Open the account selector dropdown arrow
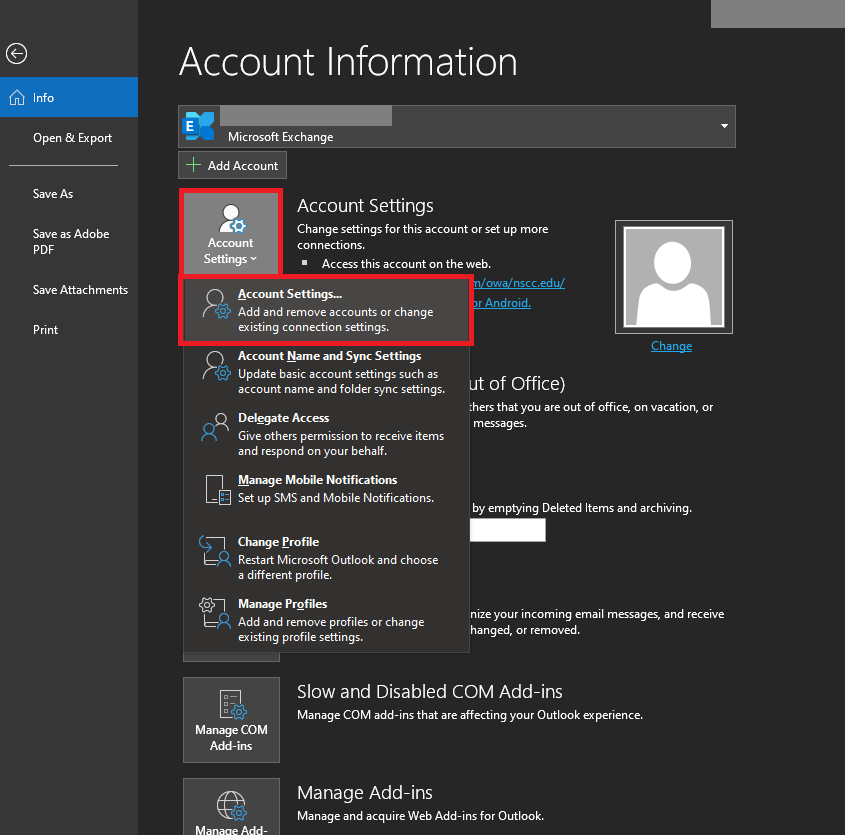 (724, 126)
